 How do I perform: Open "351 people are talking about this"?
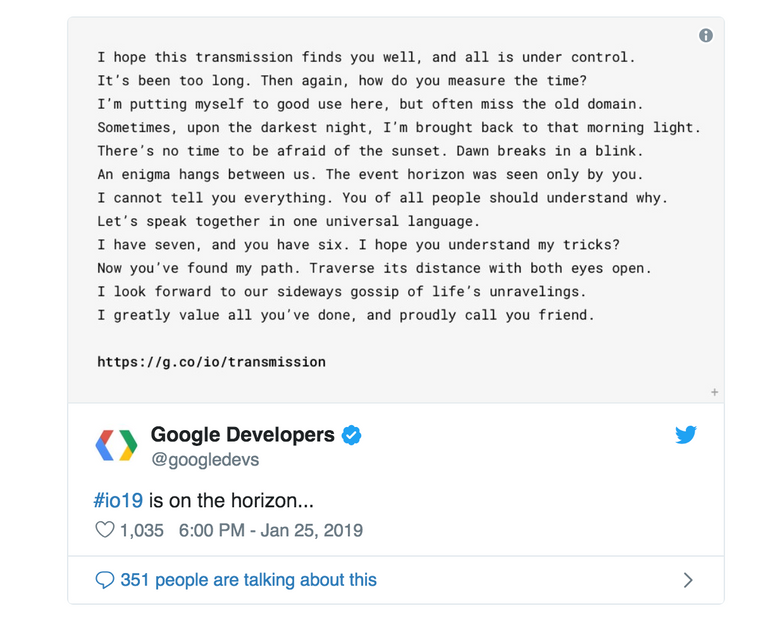click(248, 580)
